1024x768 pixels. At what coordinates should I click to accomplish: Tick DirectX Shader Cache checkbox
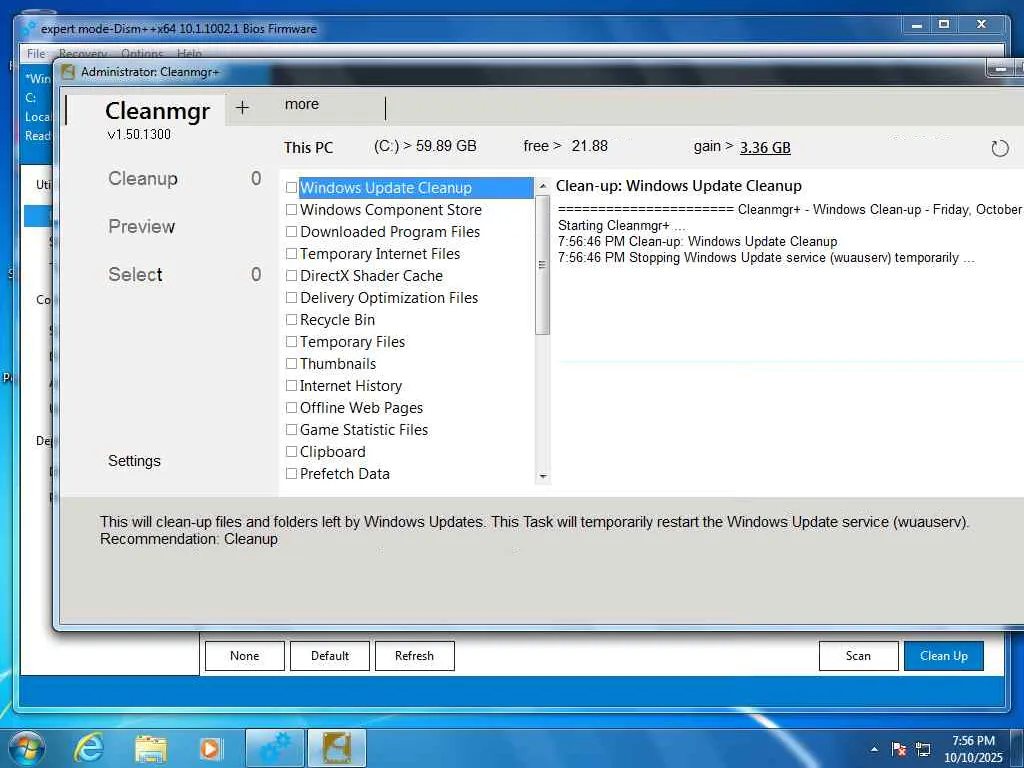(291, 276)
